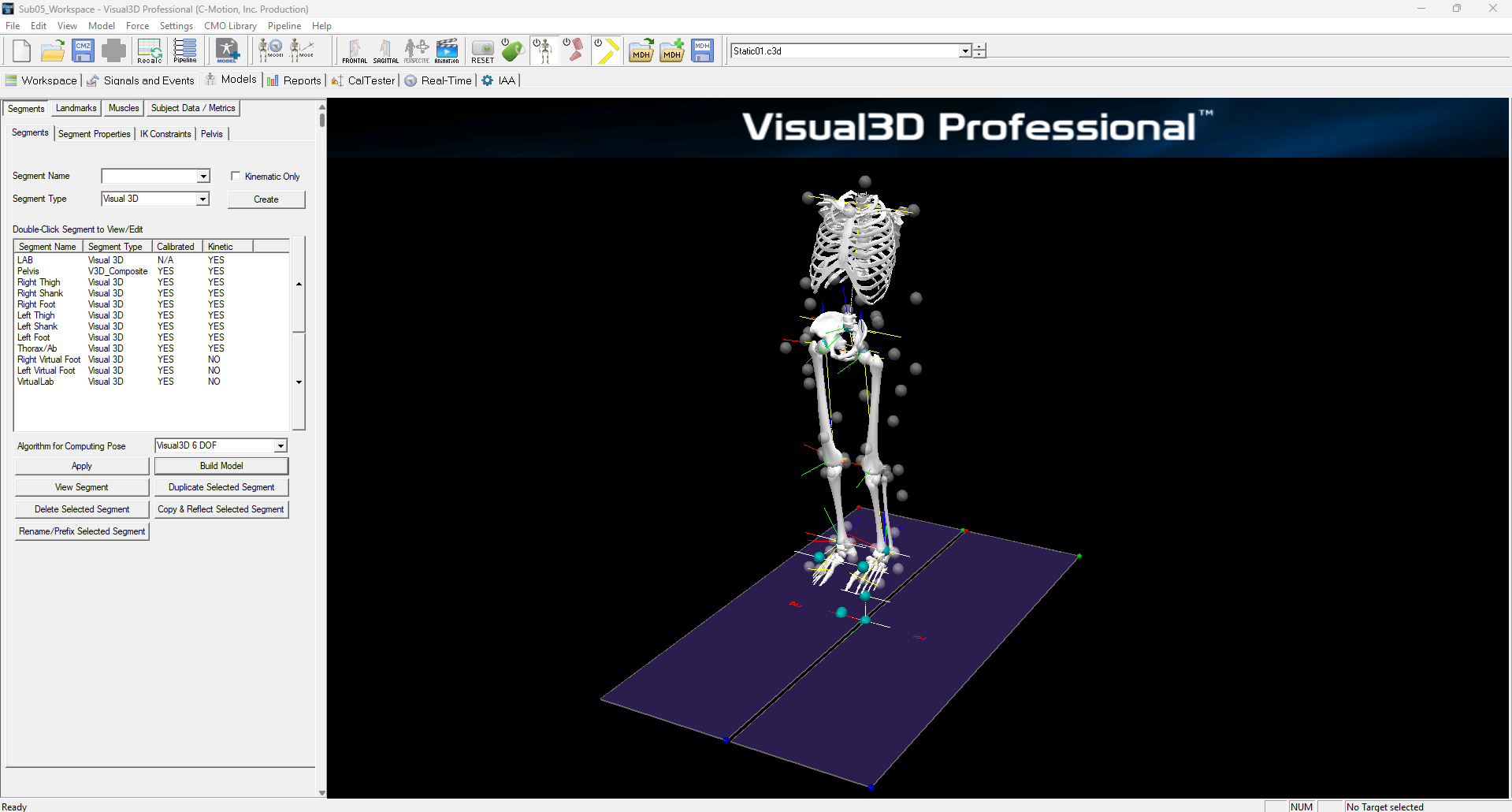
Task: Open the Static01.c3d file dropdown
Action: 965,50
